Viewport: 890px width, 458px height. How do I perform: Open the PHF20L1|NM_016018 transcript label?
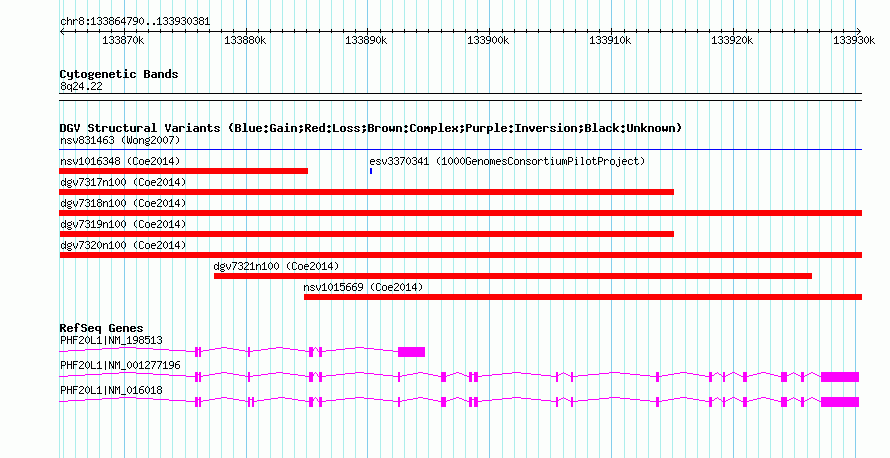(x=111, y=390)
